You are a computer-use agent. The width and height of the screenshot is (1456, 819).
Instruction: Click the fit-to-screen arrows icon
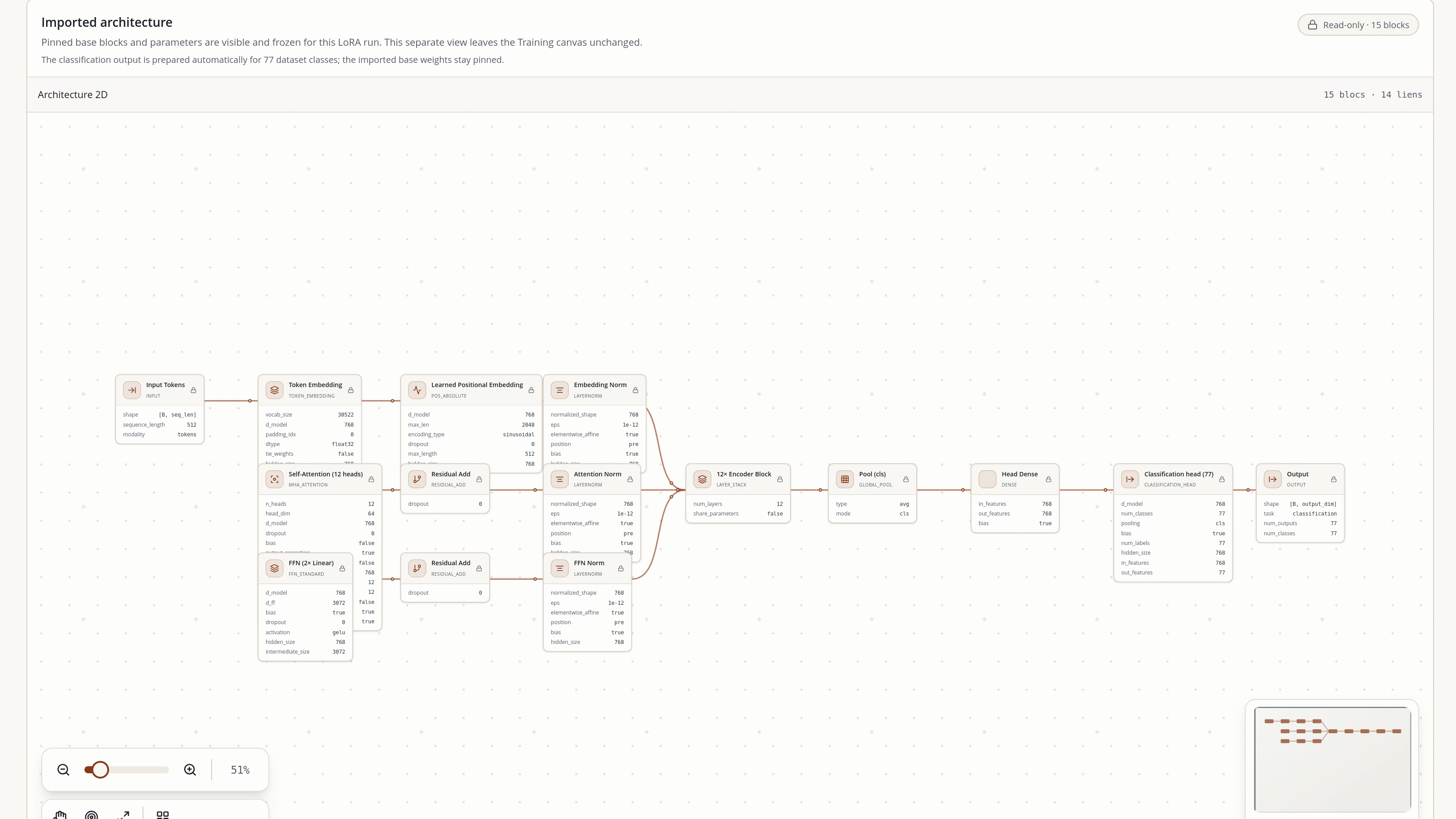click(x=123, y=815)
